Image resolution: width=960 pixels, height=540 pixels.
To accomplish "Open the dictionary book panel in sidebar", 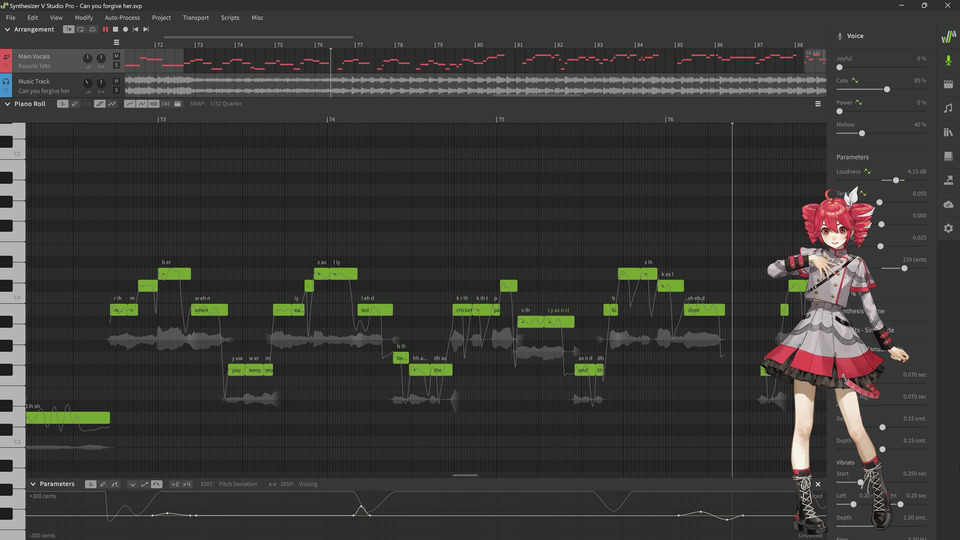I will [x=948, y=156].
